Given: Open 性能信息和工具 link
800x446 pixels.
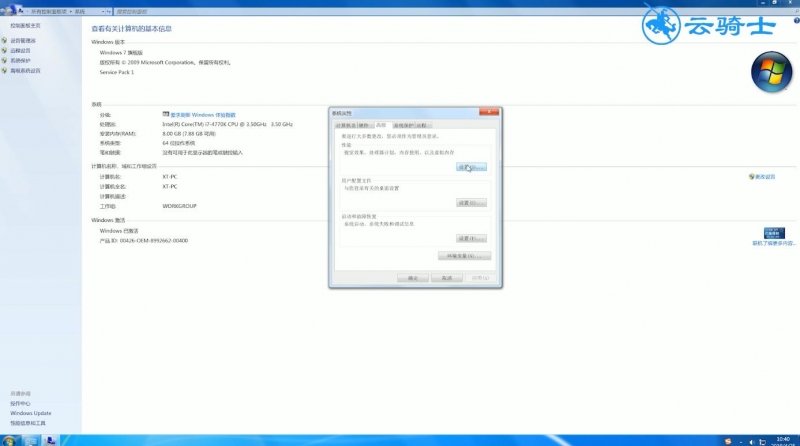Looking at the screenshot, I should [x=28, y=423].
